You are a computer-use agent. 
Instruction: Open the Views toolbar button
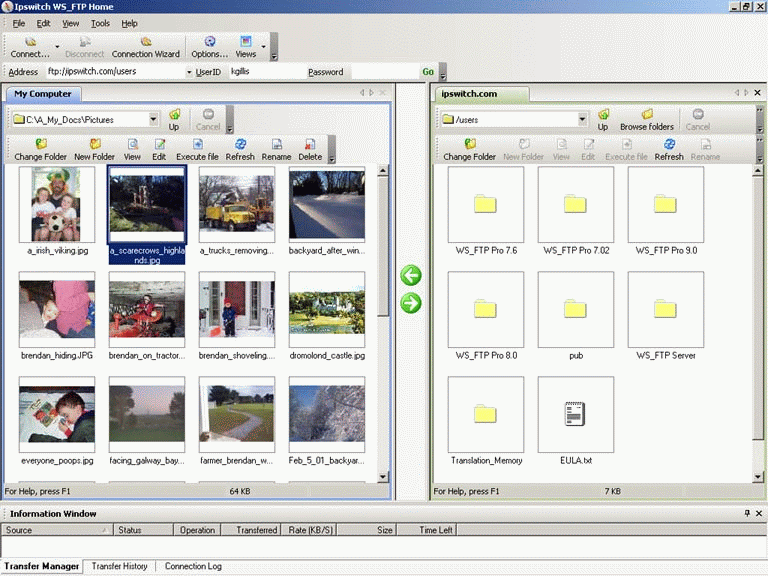[245, 48]
